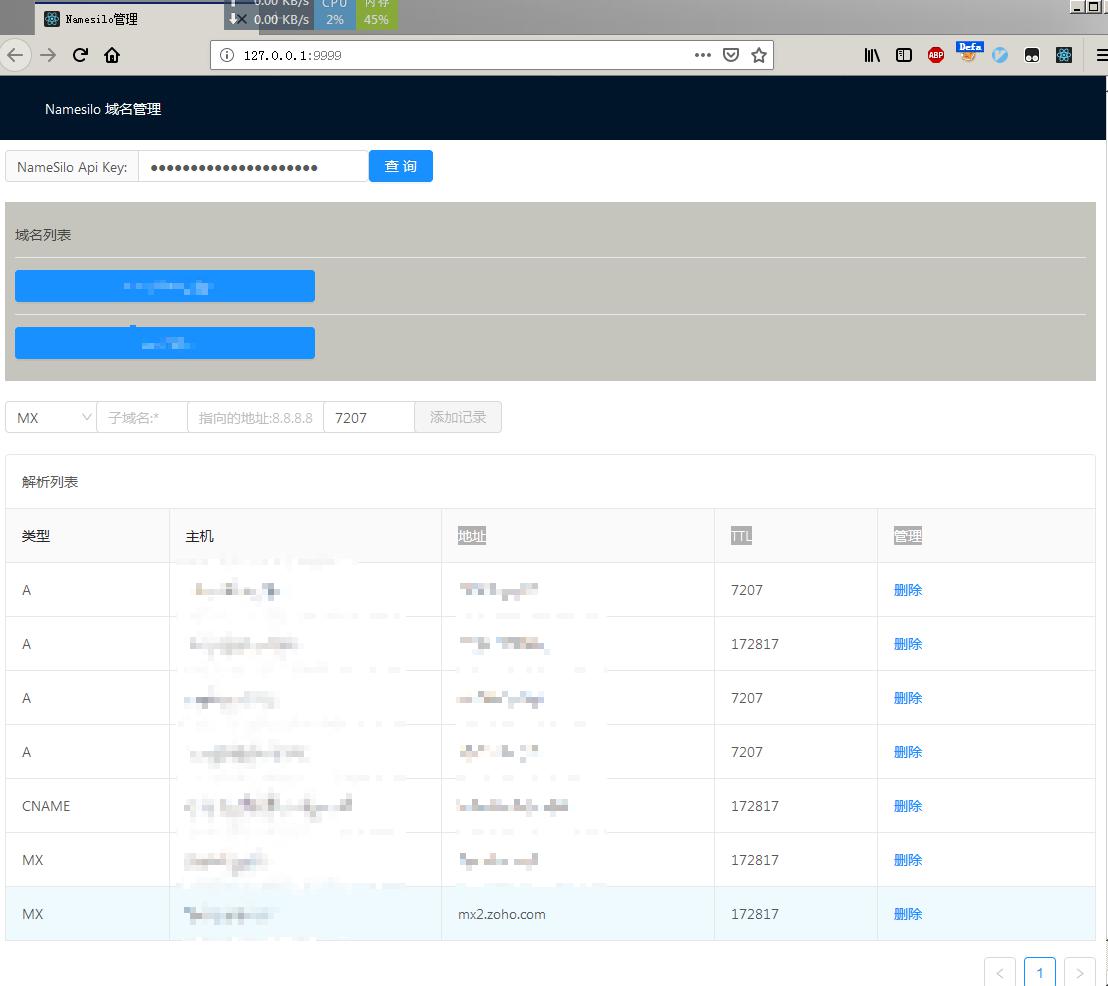Toggle the sidebar view icon

pyautogui.click(x=904, y=55)
